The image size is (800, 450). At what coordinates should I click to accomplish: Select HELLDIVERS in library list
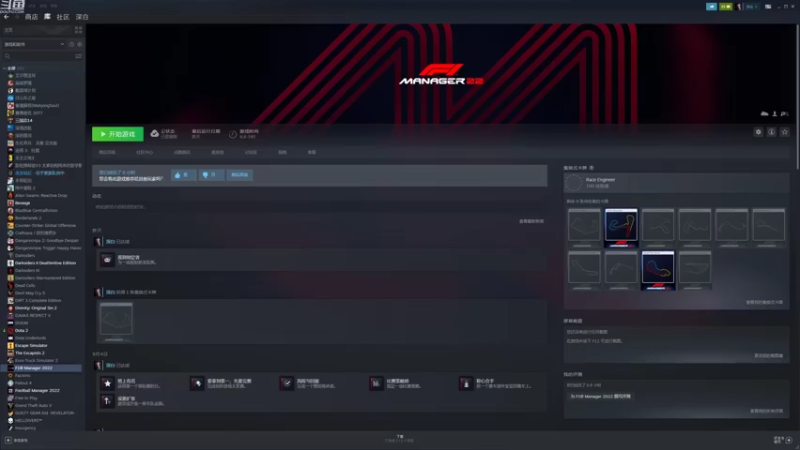pos(28,420)
